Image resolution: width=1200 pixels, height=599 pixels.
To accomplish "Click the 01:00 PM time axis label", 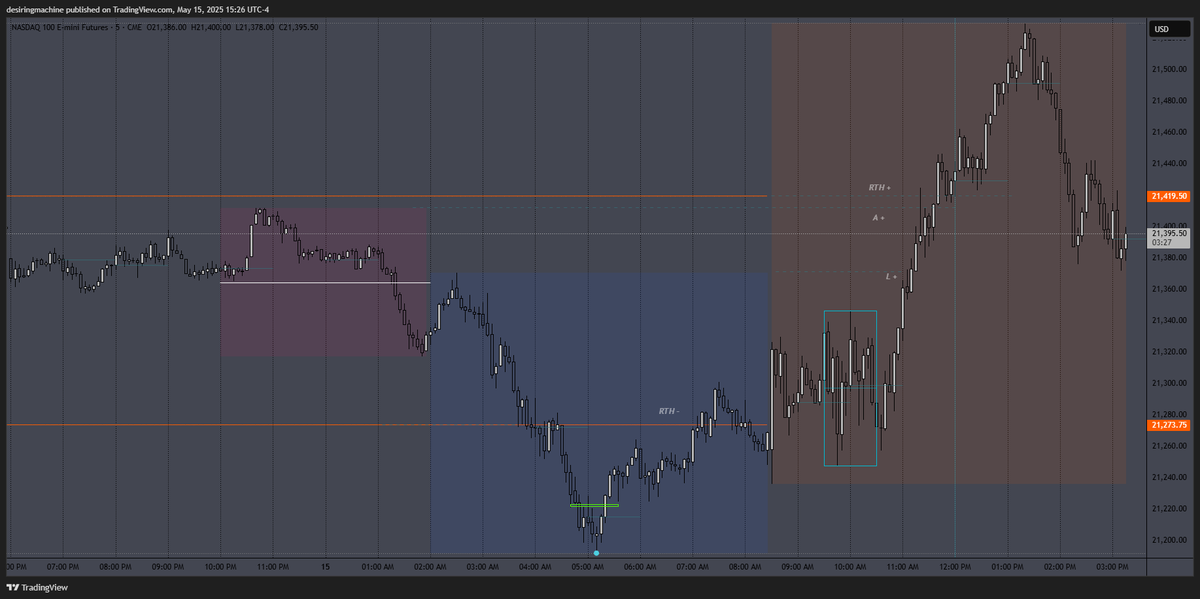I will coord(1008,566).
